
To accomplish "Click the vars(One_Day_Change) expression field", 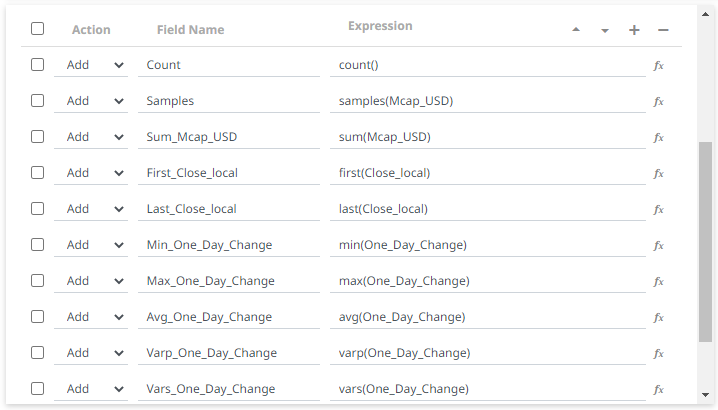I will (x=487, y=389).
